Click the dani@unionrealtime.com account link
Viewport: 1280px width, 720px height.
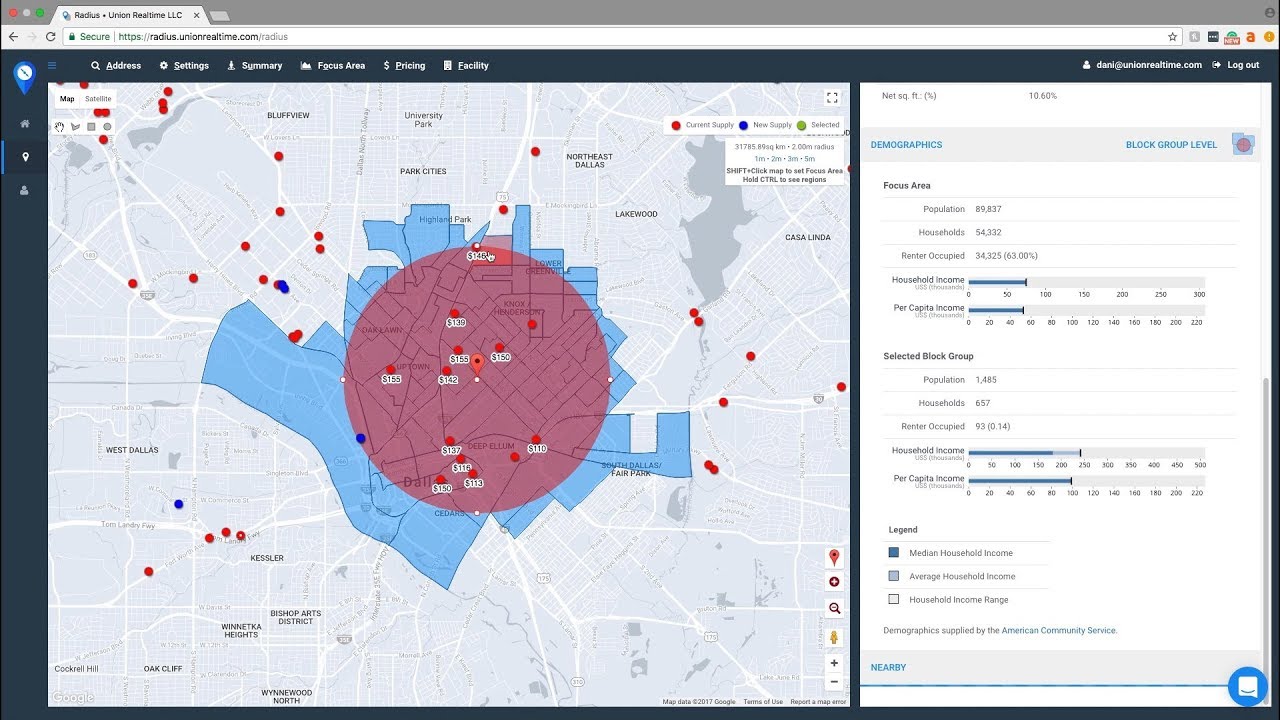click(1143, 66)
